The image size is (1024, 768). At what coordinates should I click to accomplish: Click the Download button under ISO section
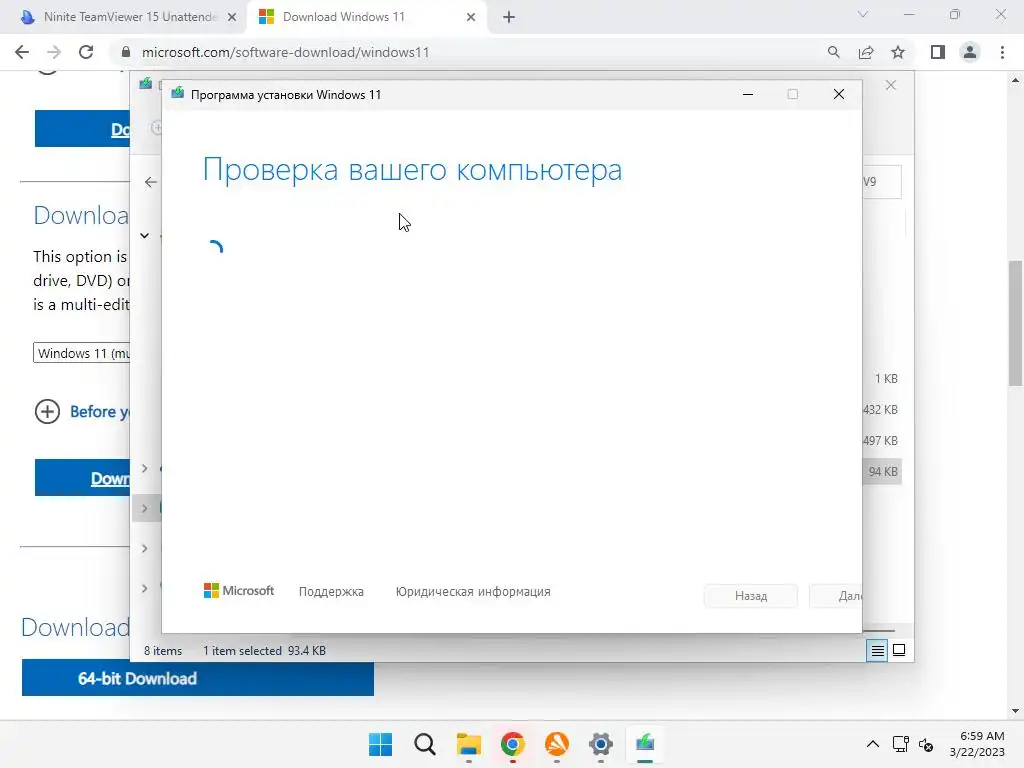[82, 478]
